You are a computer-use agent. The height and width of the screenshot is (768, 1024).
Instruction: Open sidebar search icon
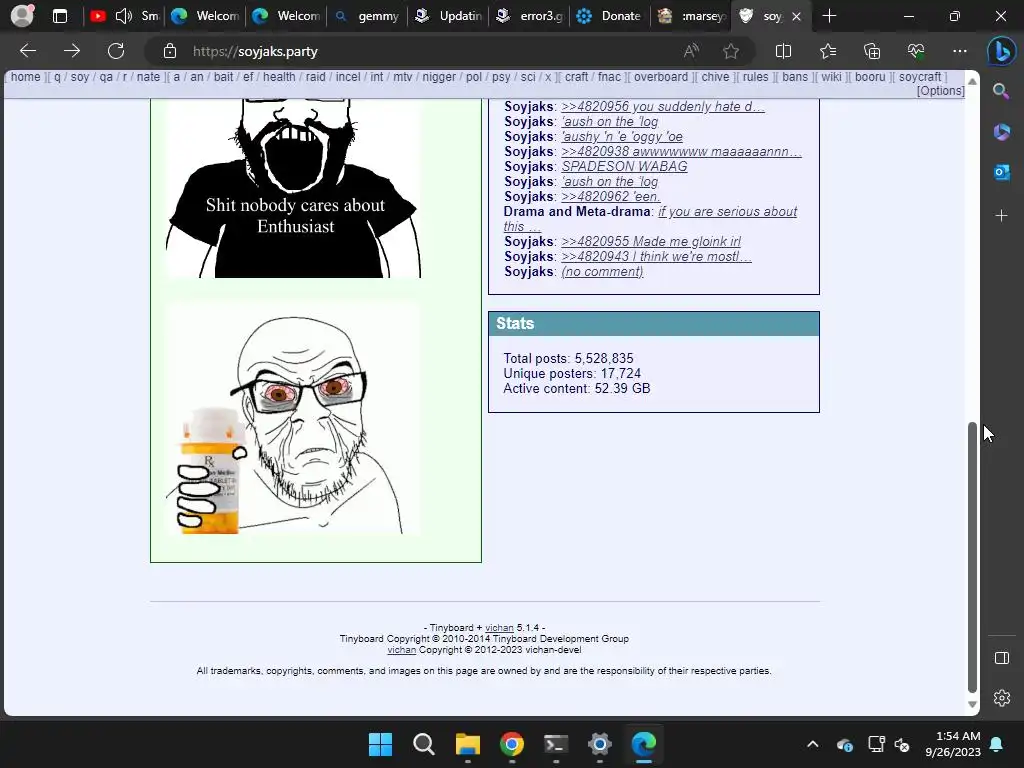point(1001,91)
